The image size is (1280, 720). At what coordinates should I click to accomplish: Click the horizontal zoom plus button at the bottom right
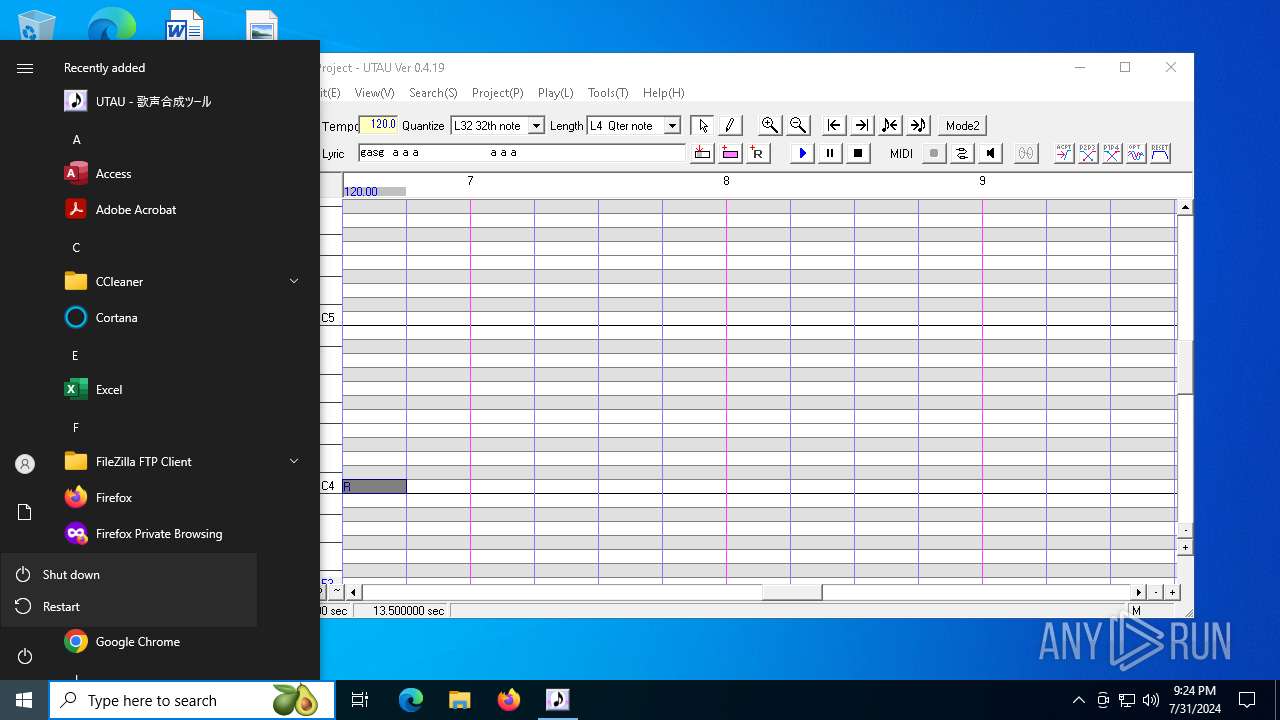pos(1172,592)
